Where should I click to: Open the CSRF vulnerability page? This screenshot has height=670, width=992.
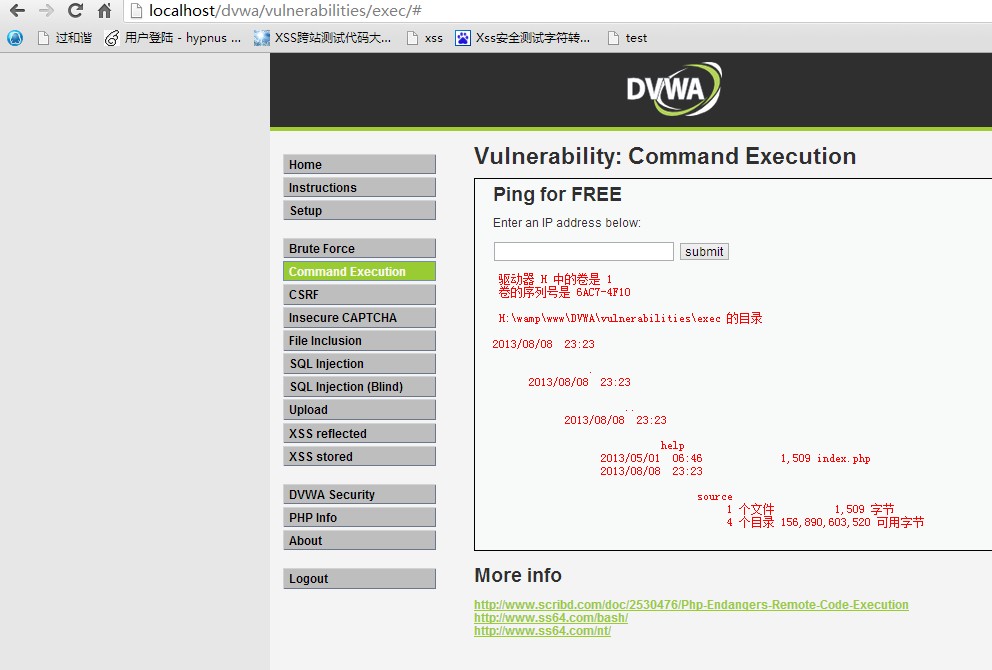coord(359,294)
